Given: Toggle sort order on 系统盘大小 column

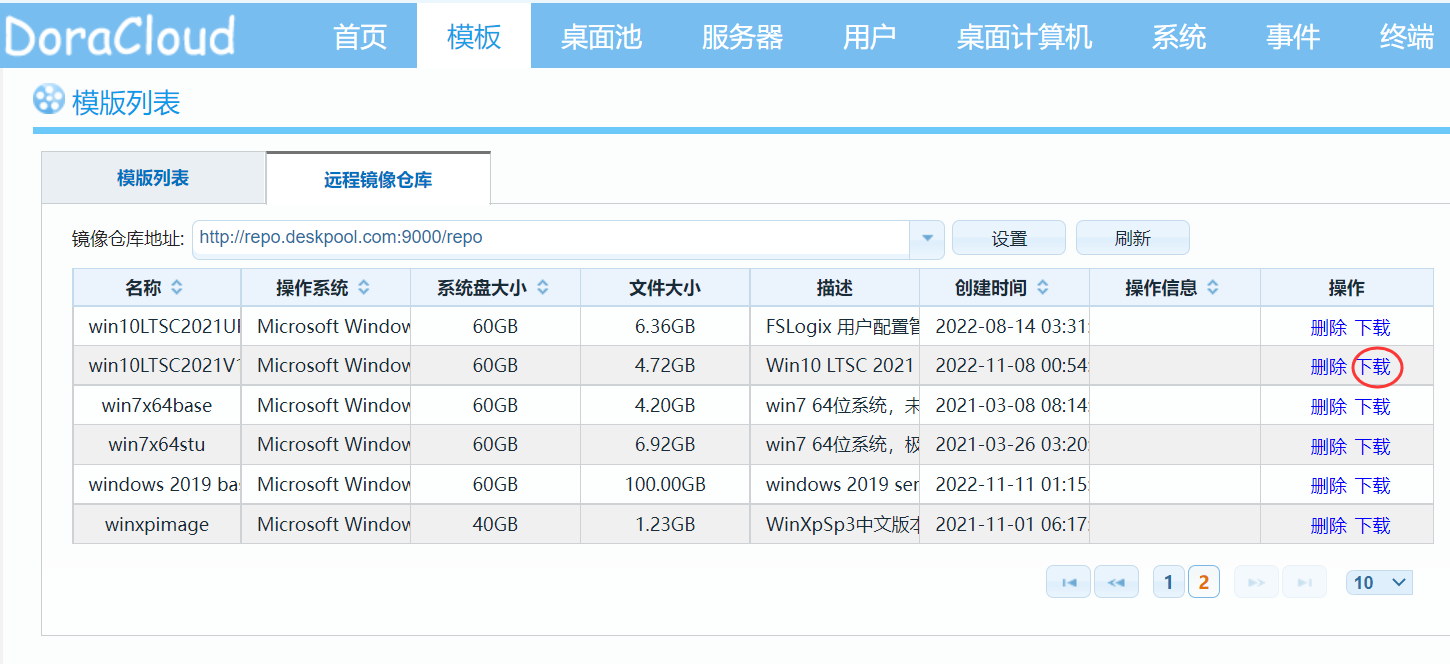Looking at the screenshot, I should coord(541,287).
